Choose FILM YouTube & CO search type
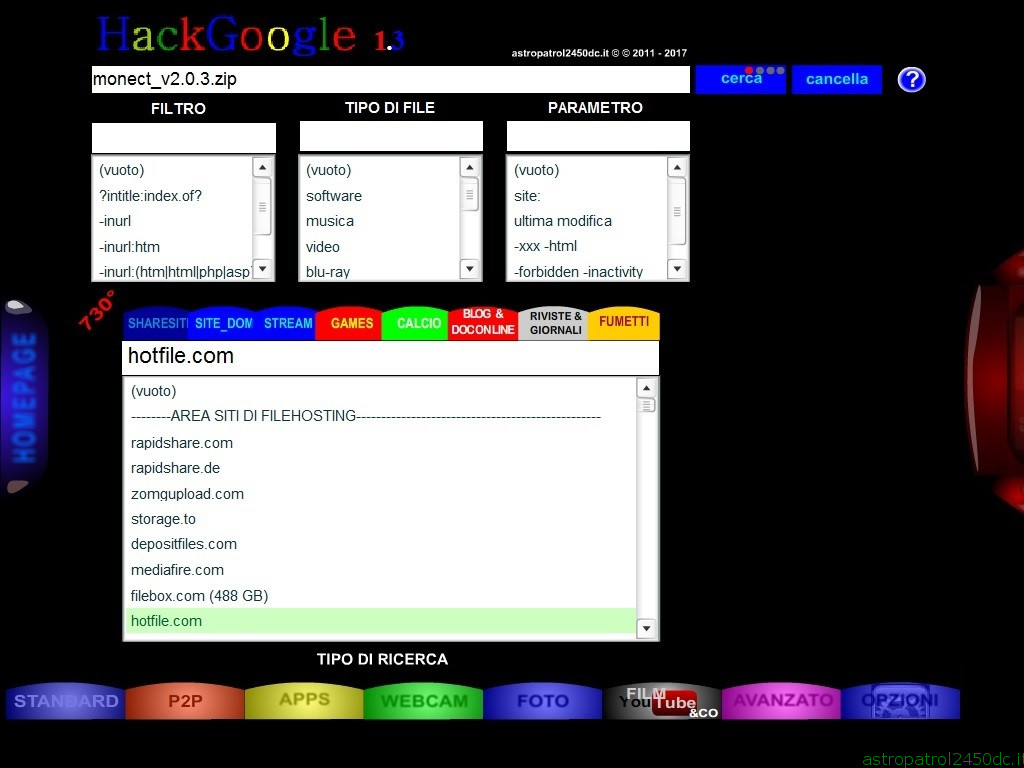The width and height of the screenshot is (1024, 768). [662, 701]
